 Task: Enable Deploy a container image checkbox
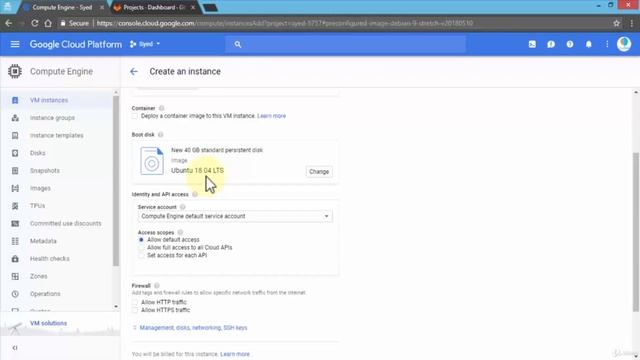click(x=135, y=116)
